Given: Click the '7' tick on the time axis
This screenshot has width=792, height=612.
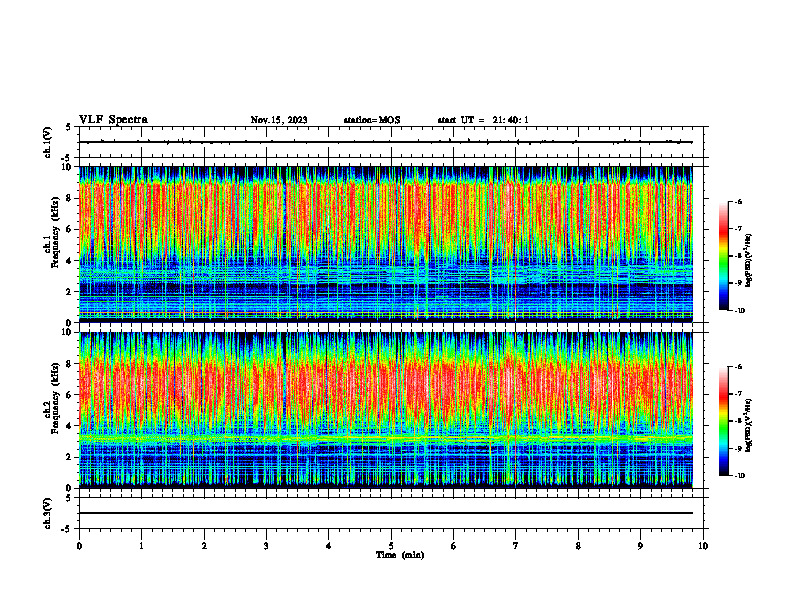Looking at the screenshot, I should (x=516, y=546).
